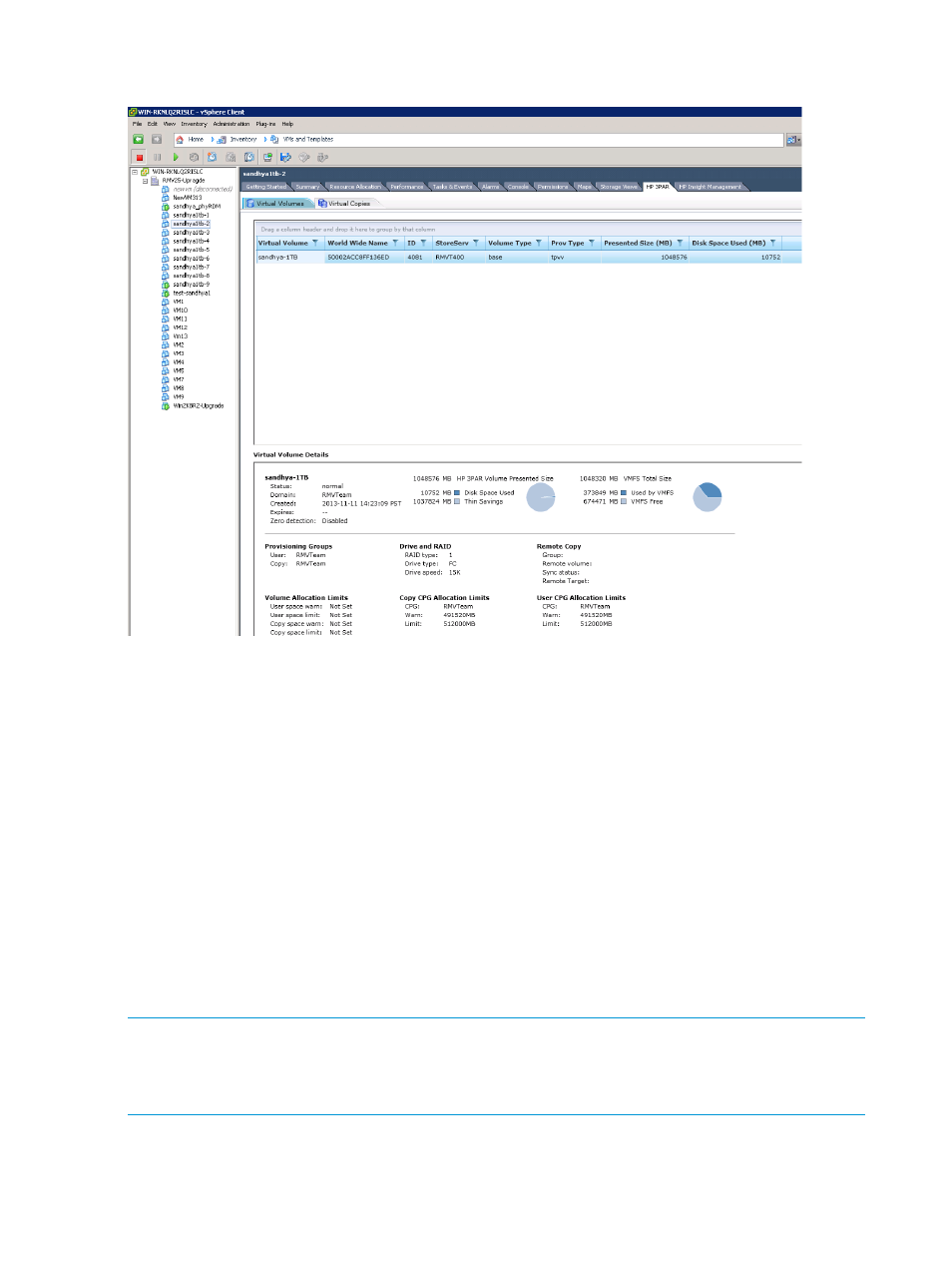This screenshot has height=1268, width=952.
Task: Click the red Power Off stop icon
Action: pos(140,157)
